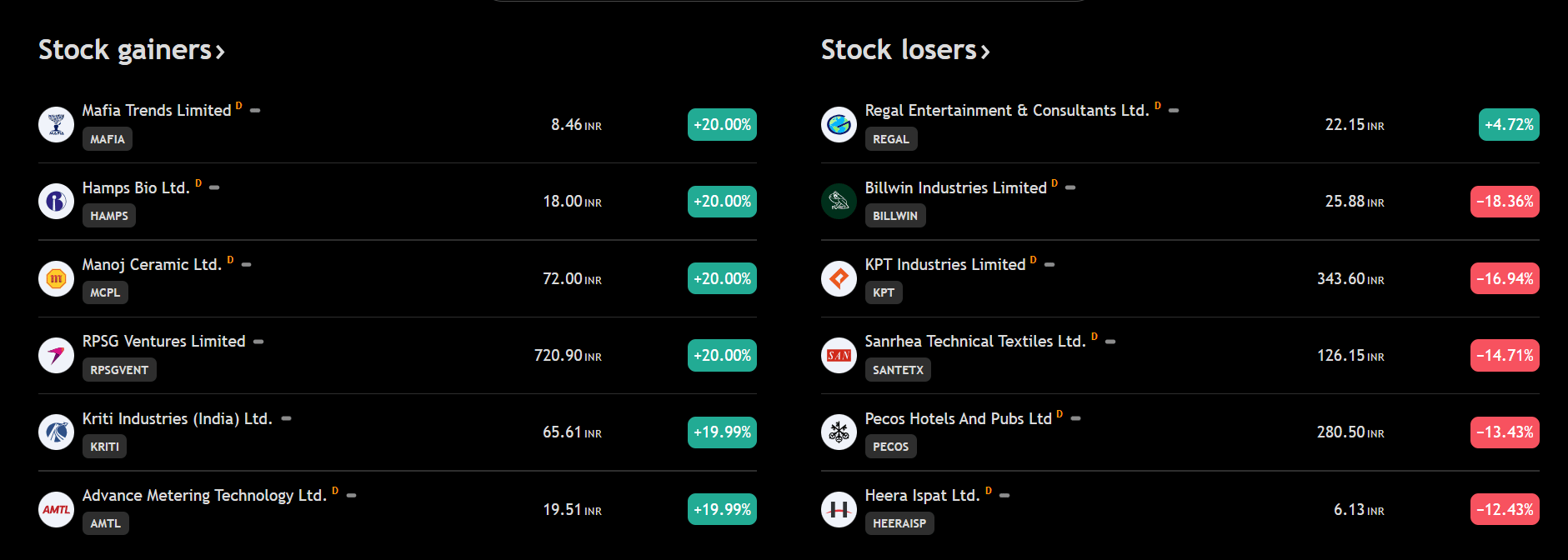Click the Sanrhea SAN logo icon
The width and height of the screenshot is (1568, 560).
point(839,356)
